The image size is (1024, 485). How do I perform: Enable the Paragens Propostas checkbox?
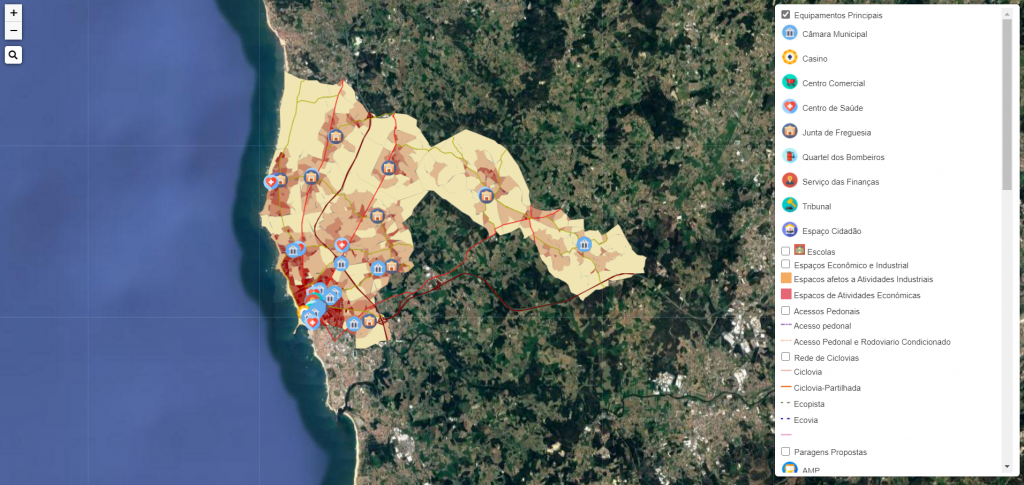tap(786, 451)
